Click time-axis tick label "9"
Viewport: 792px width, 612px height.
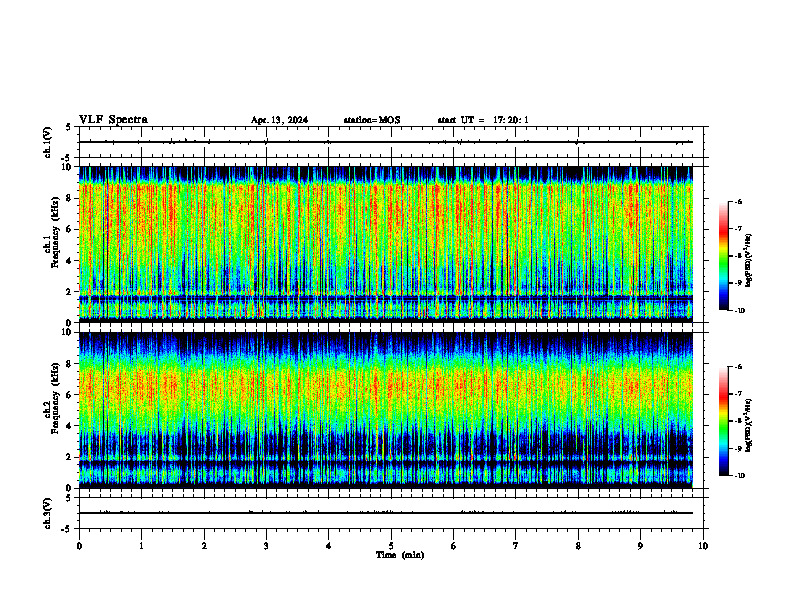[x=640, y=546]
